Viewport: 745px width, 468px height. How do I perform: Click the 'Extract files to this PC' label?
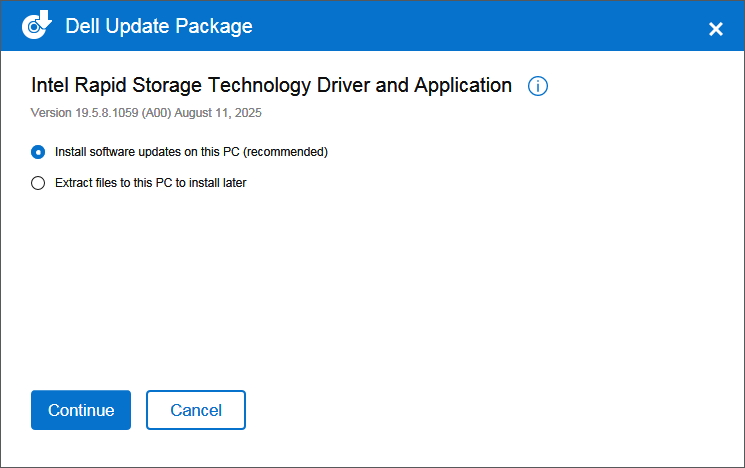point(120,183)
